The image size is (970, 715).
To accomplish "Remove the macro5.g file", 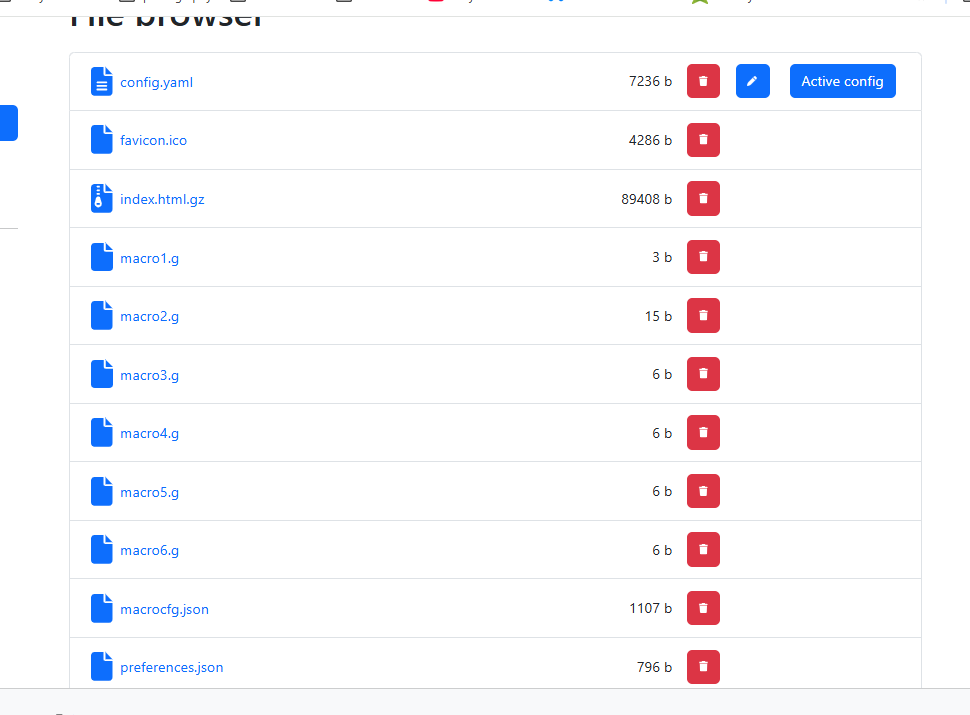I will [703, 491].
